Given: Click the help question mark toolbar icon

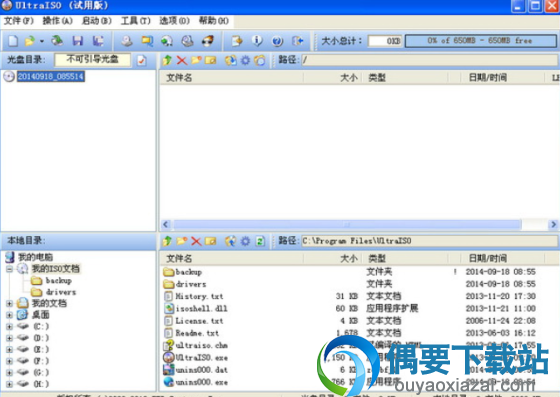Looking at the screenshot, I should [x=277, y=41].
